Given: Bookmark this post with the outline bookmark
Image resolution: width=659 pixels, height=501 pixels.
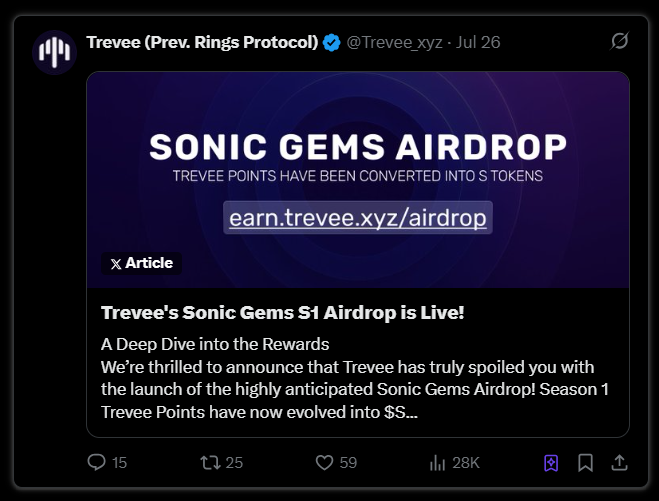Looking at the screenshot, I should click(585, 462).
